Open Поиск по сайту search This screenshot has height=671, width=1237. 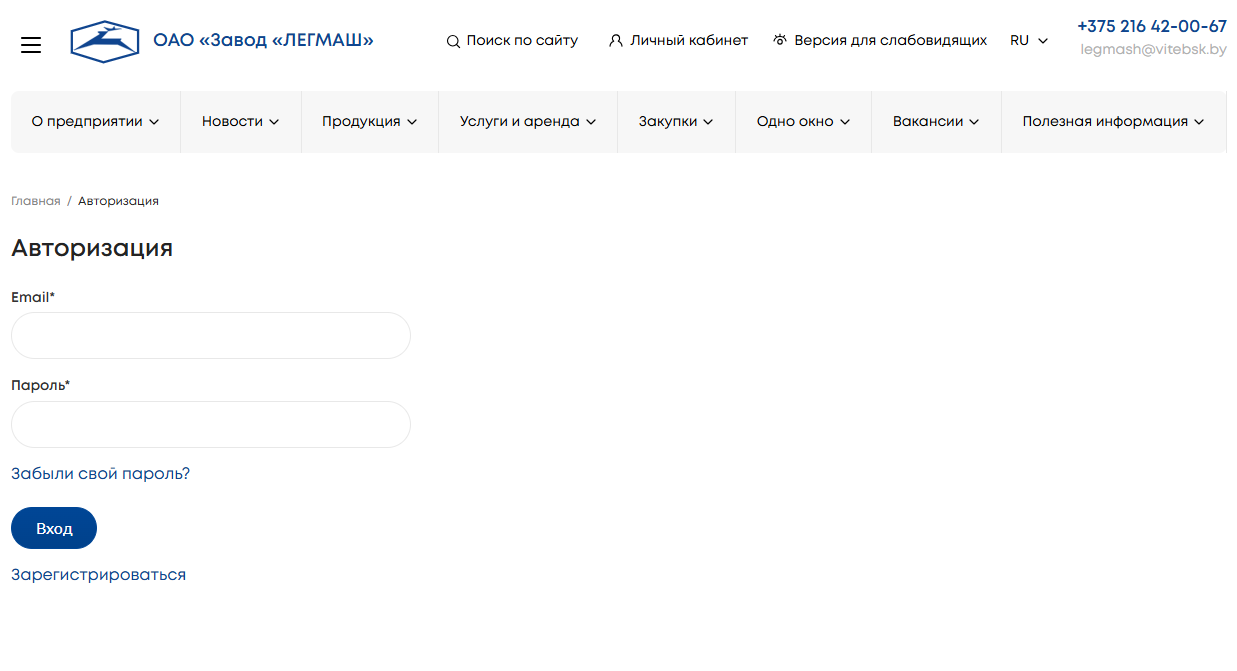point(522,41)
